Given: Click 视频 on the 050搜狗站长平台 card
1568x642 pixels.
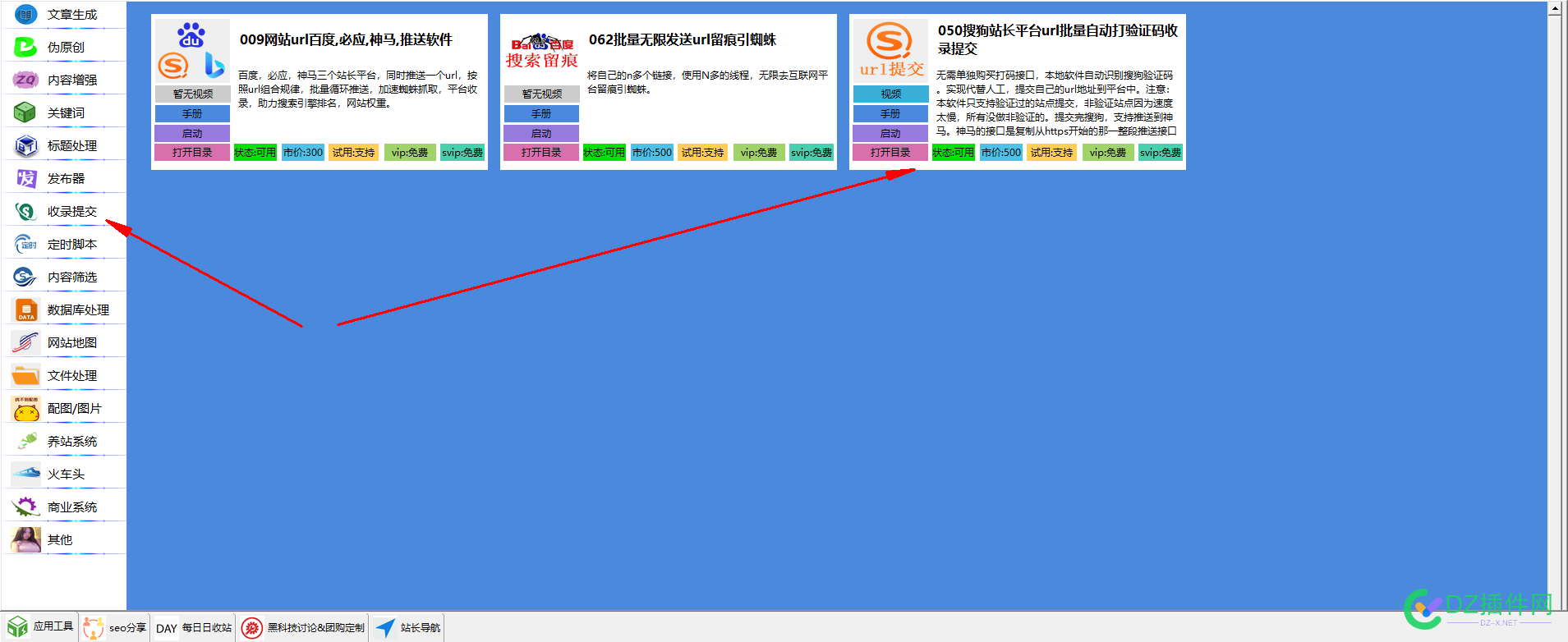Looking at the screenshot, I should (x=890, y=94).
